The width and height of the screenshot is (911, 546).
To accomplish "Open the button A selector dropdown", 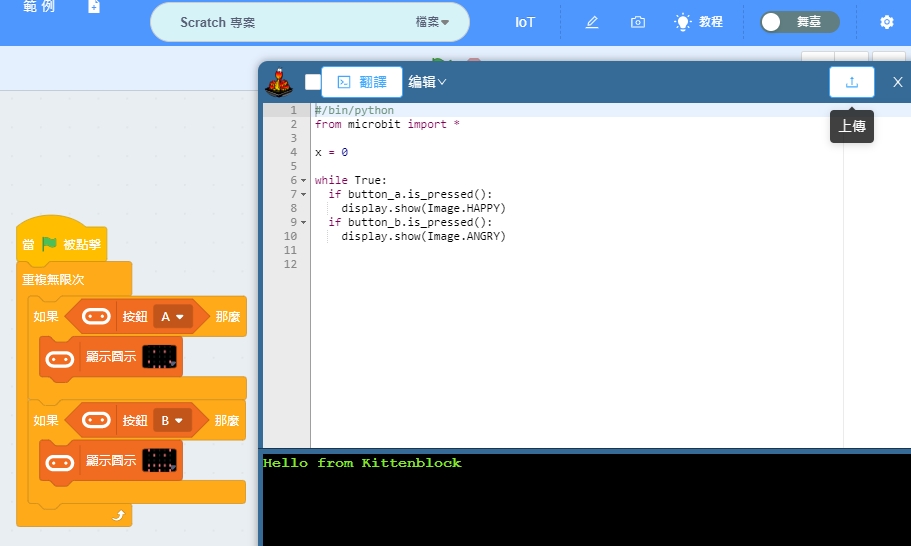I will coord(172,317).
